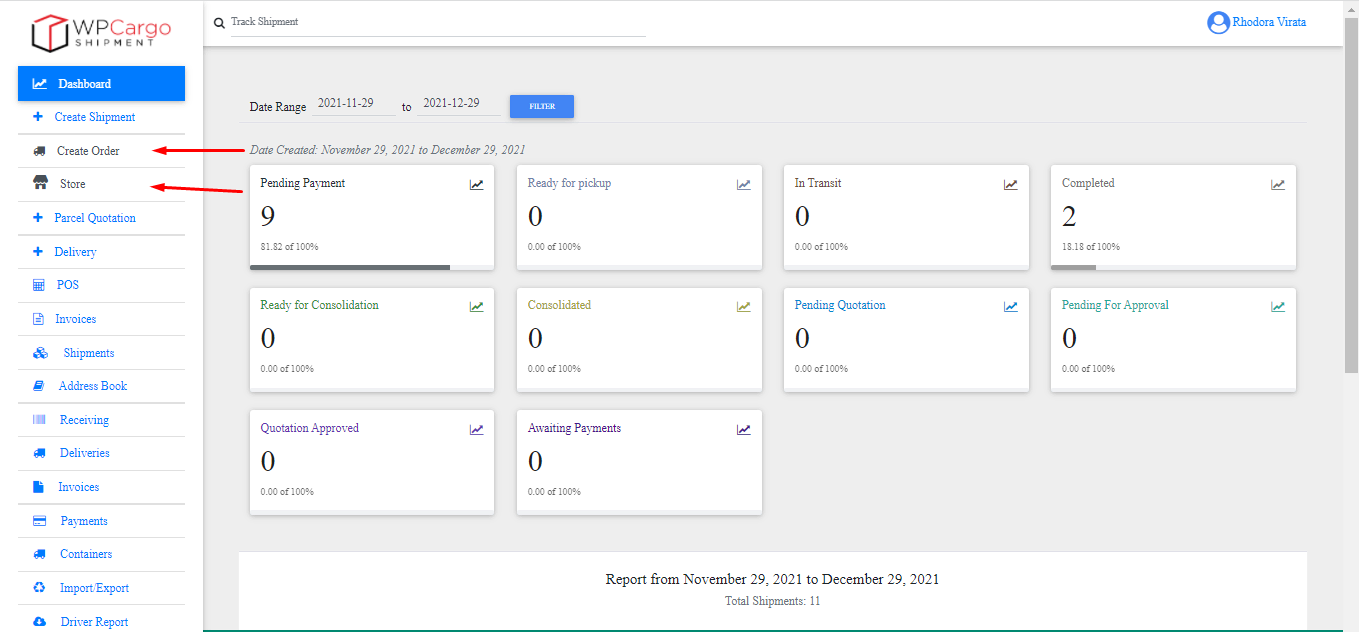Select the POS sidebar entry
Viewport: 1359px width, 632px height.
[67, 285]
